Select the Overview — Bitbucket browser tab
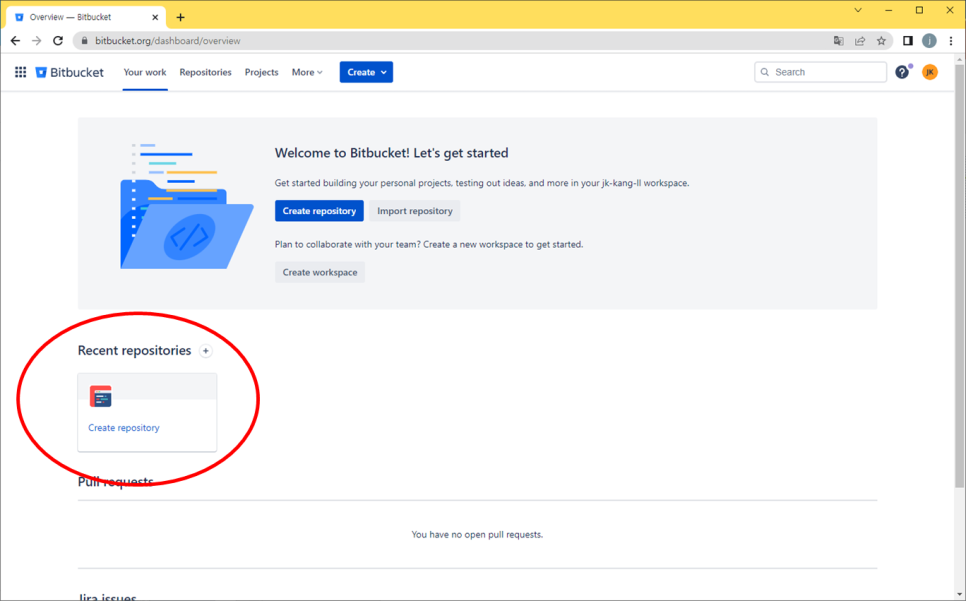 (86, 17)
